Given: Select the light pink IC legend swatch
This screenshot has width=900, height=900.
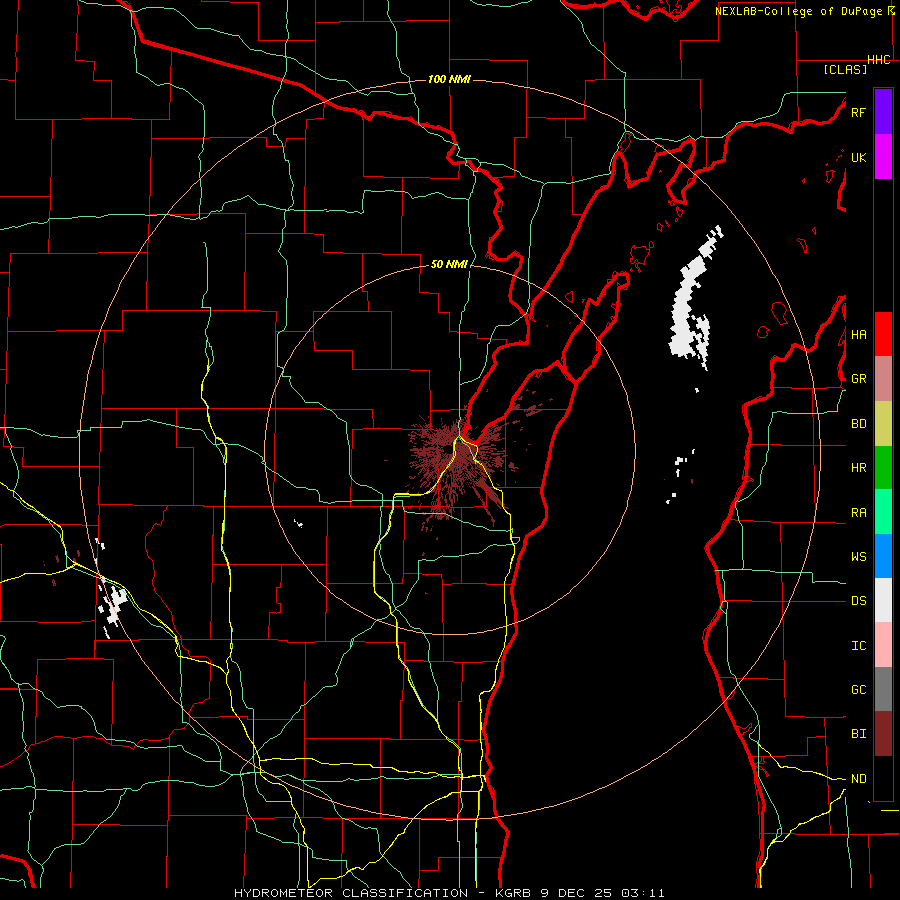Looking at the screenshot, I should 883,645.
